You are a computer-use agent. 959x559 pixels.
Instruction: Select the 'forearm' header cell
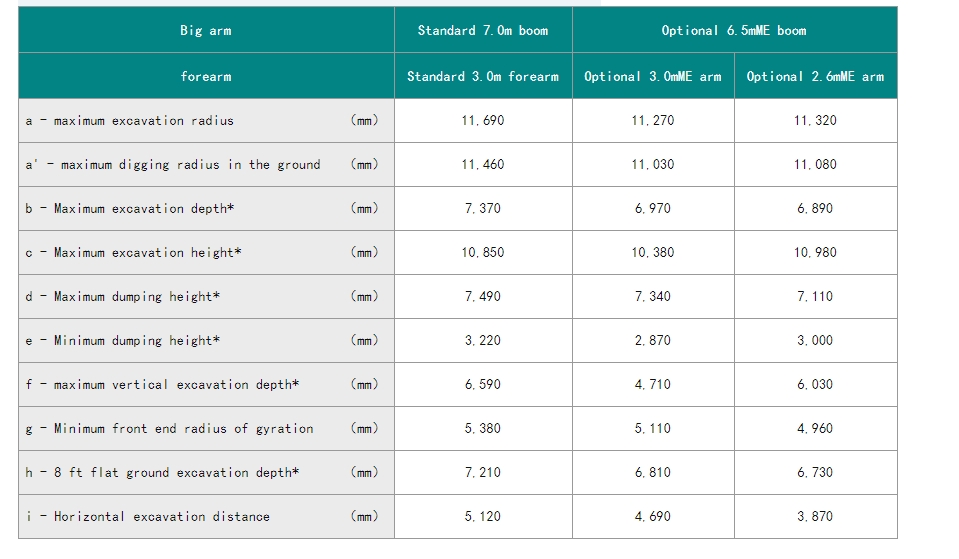(205, 77)
